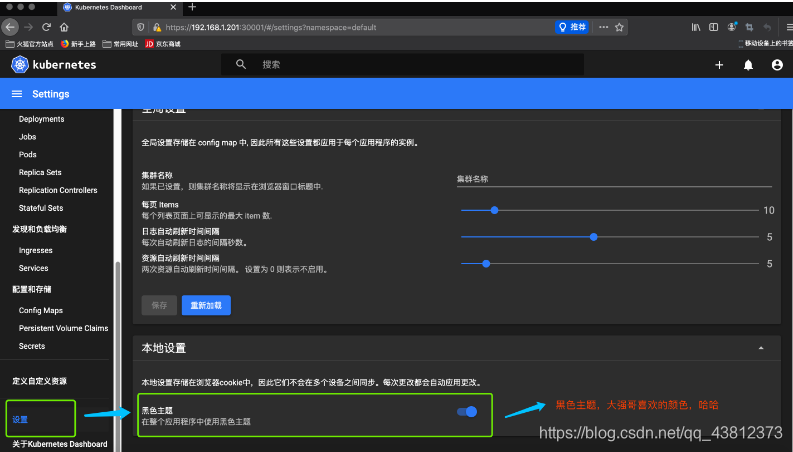Image resolution: width=793 pixels, height=452 pixels.
Task: Close the Kubernetes Dashboard tab
Action: [173, 7]
